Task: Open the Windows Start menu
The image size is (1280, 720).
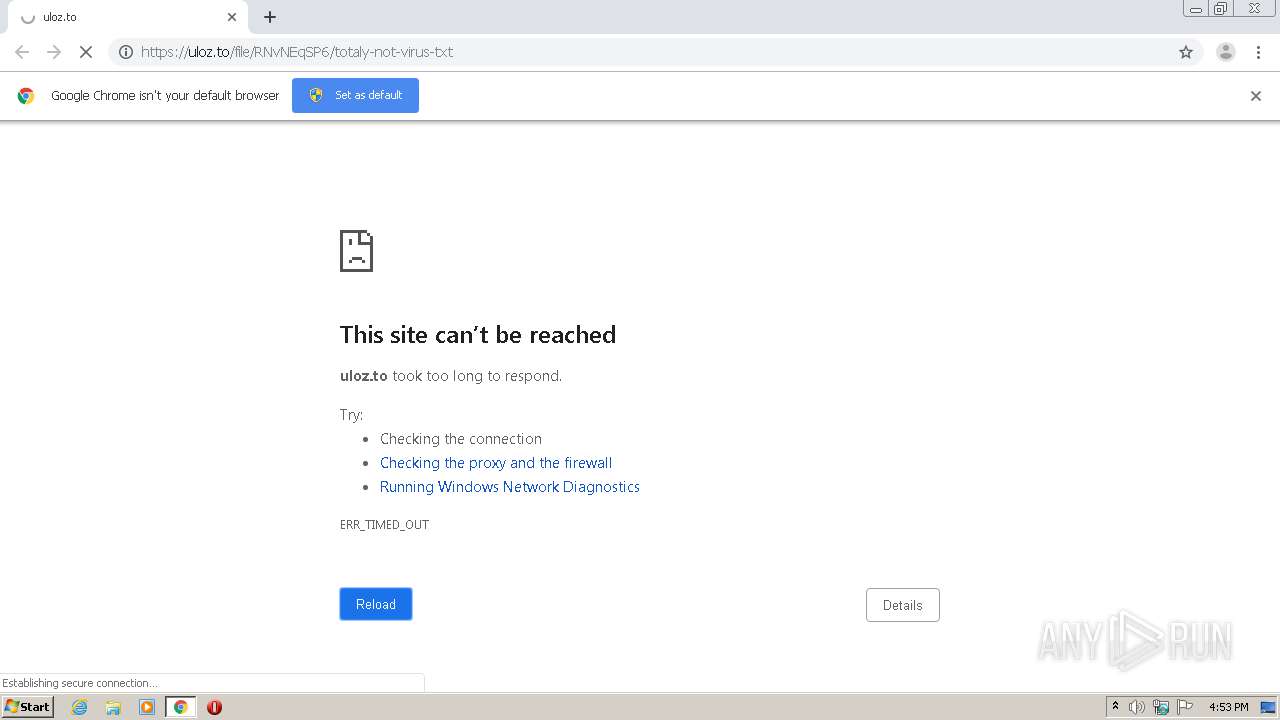Action: pyautogui.click(x=28, y=707)
